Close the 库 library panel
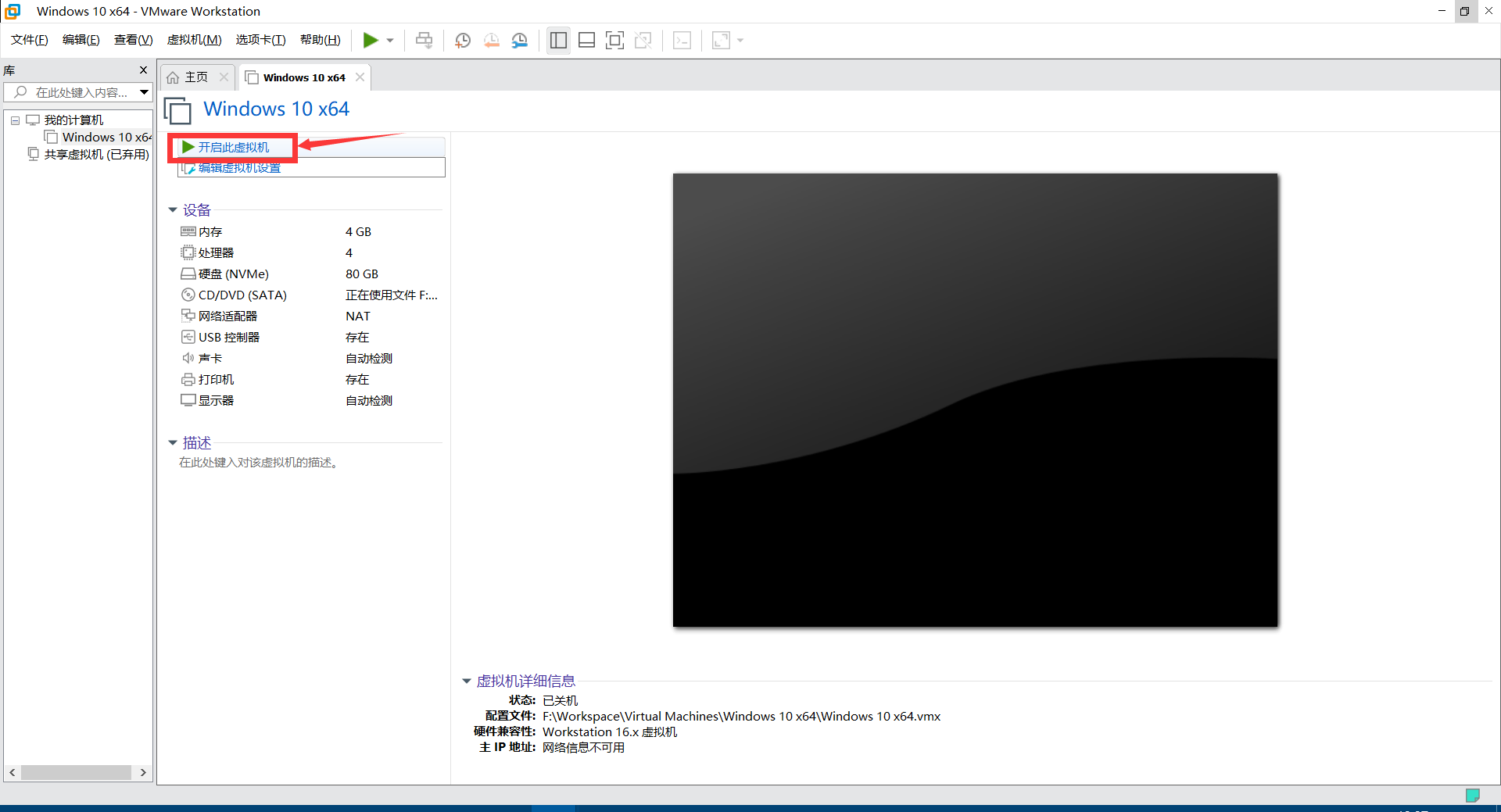The width and height of the screenshot is (1501, 812). (x=143, y=70)
